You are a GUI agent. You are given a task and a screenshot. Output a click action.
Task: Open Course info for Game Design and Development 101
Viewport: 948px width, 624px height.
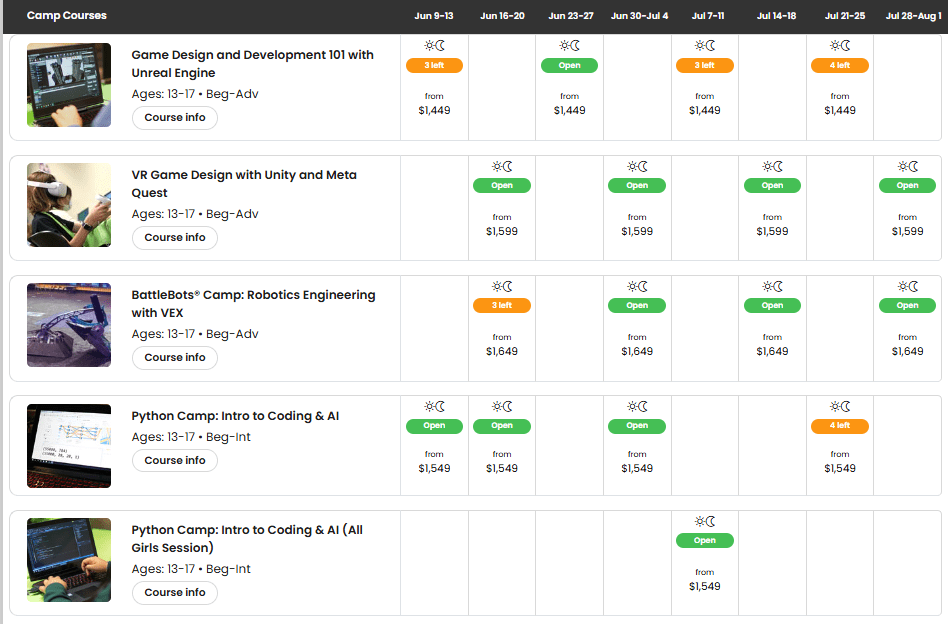pos(175,118)
